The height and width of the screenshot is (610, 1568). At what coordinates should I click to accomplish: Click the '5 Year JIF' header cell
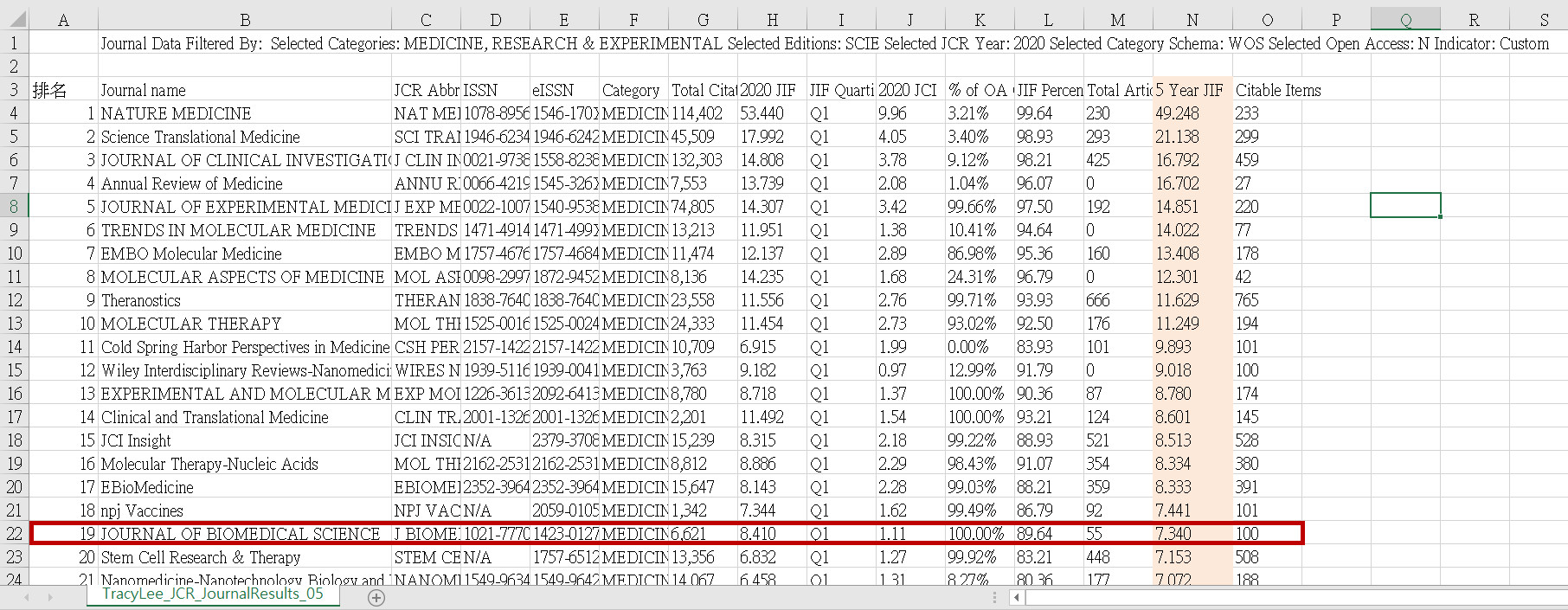click(x=1192, y=90)
